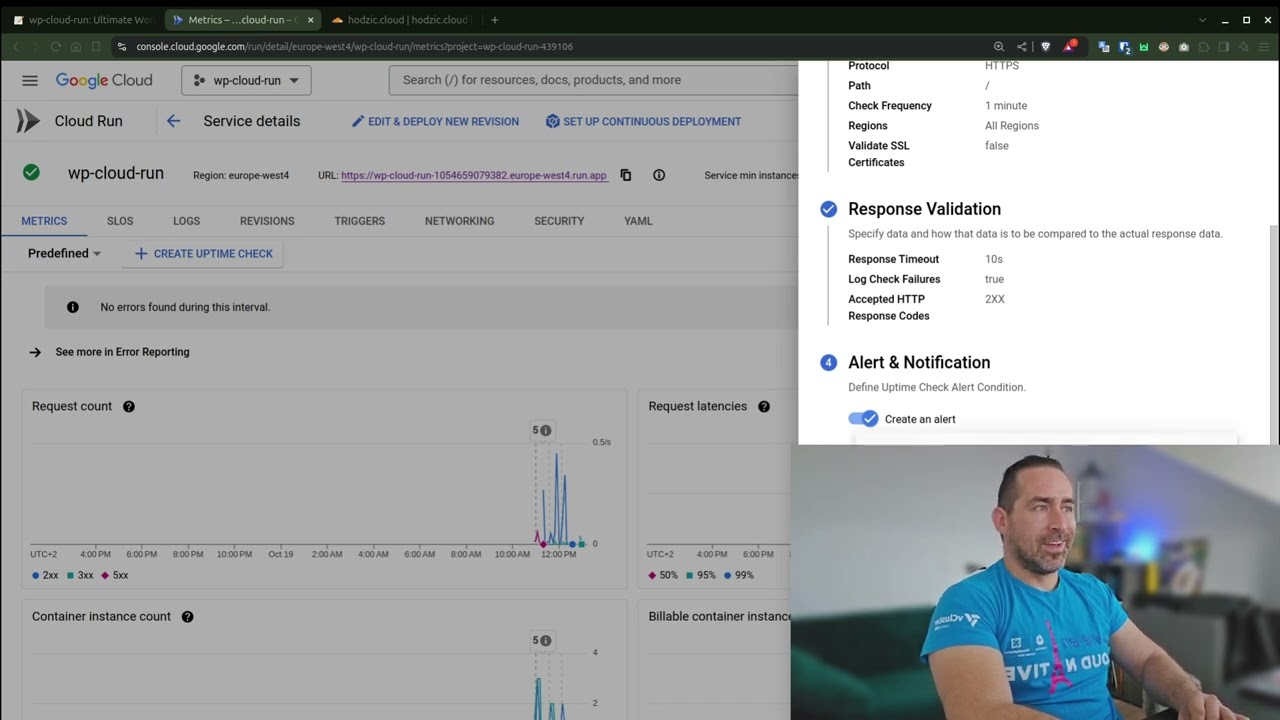The height and width of the screenshot is (720, 1280).
Task: Click the translate extension icon
Action: [x=1104, y=47]
